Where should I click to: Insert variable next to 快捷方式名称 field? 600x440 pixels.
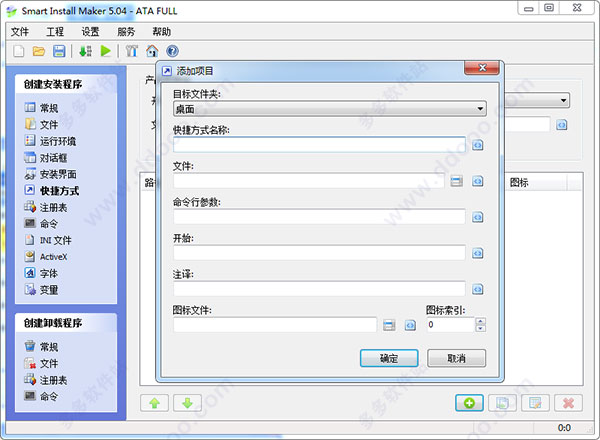(x=478, y=145)
